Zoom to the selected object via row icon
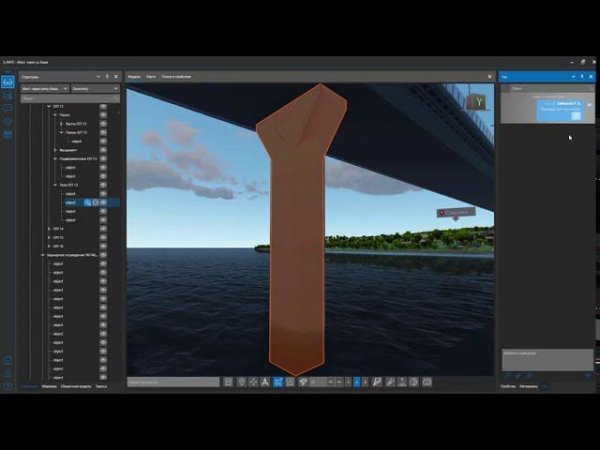Image resolution: width=600 pixels, height=450 pixels. coord(88,202)
